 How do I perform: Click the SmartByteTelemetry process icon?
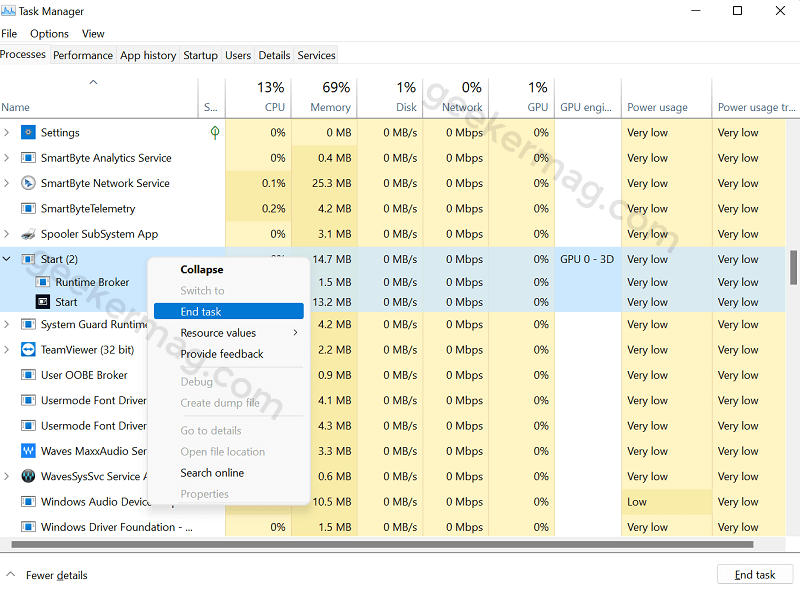click(28, 209)
